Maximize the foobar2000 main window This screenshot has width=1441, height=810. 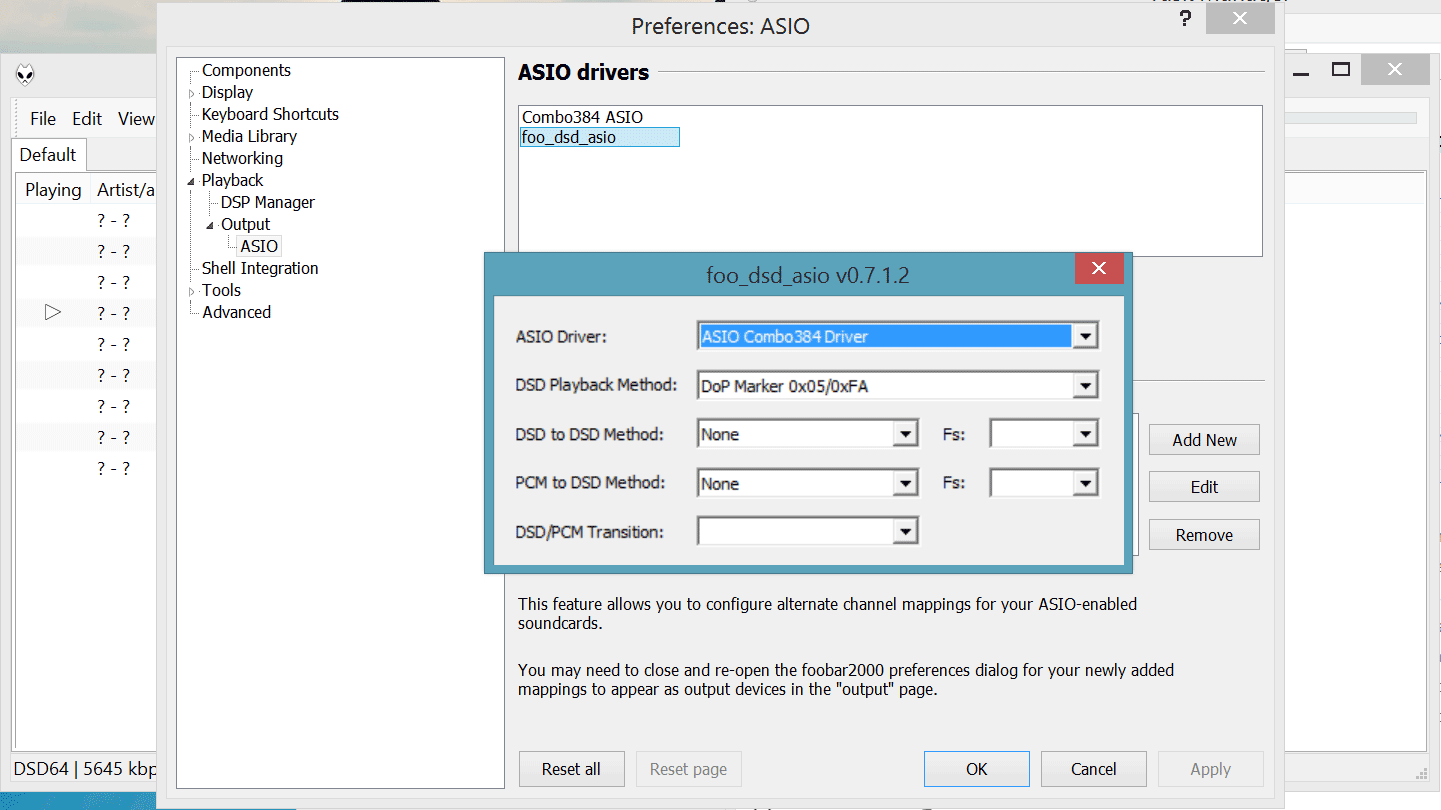pyautogui.click(x=1341, y=70)
